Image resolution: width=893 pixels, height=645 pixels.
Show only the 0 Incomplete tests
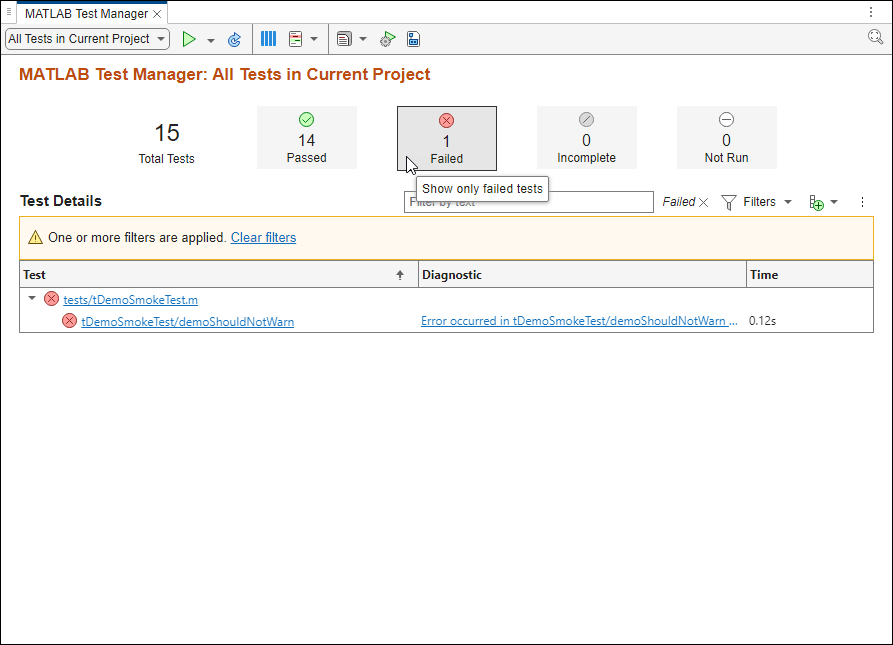(586, 137)
